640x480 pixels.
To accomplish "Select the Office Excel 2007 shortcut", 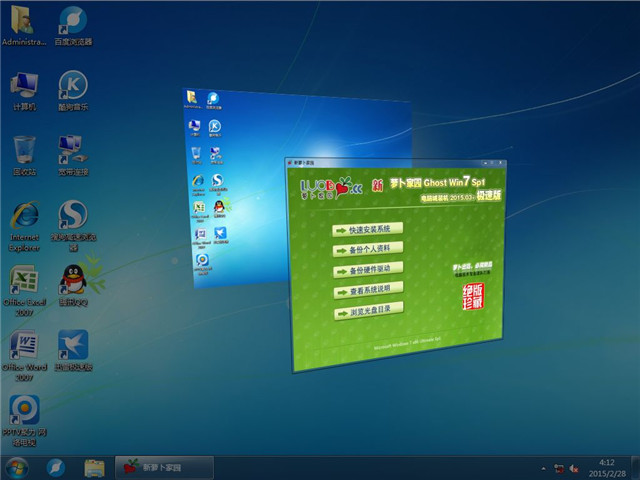I will click(x=24, y=291).
